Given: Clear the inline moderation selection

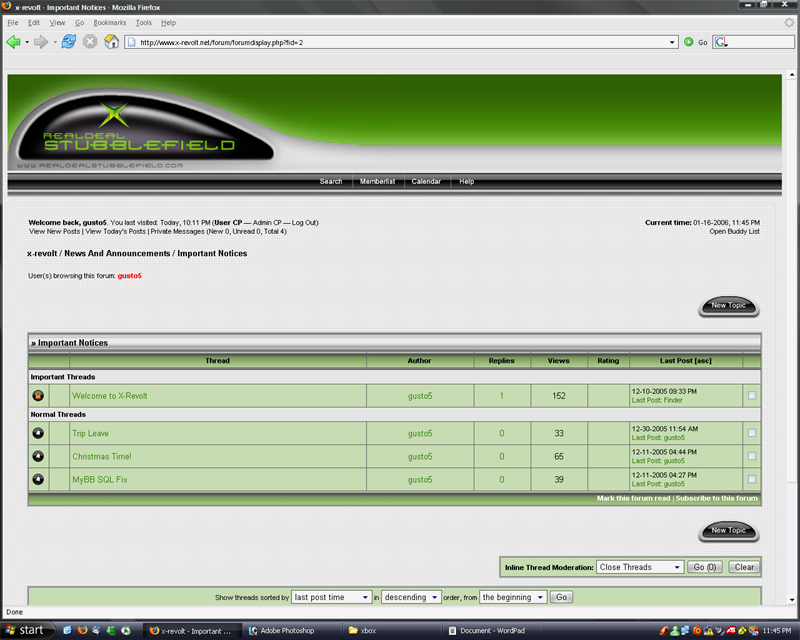Looking at the screenshot, I should pyautogui.click(x=744, y=567).
